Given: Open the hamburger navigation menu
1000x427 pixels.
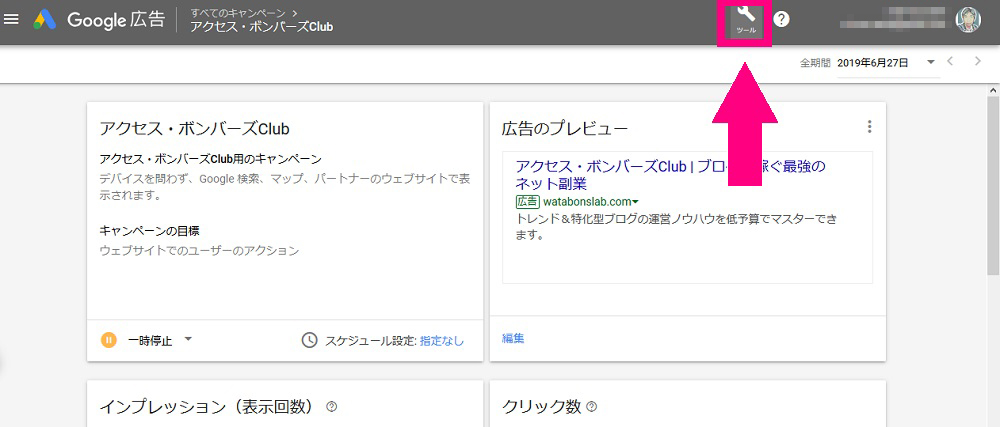Looking at the screenshot, I should 11,20.
